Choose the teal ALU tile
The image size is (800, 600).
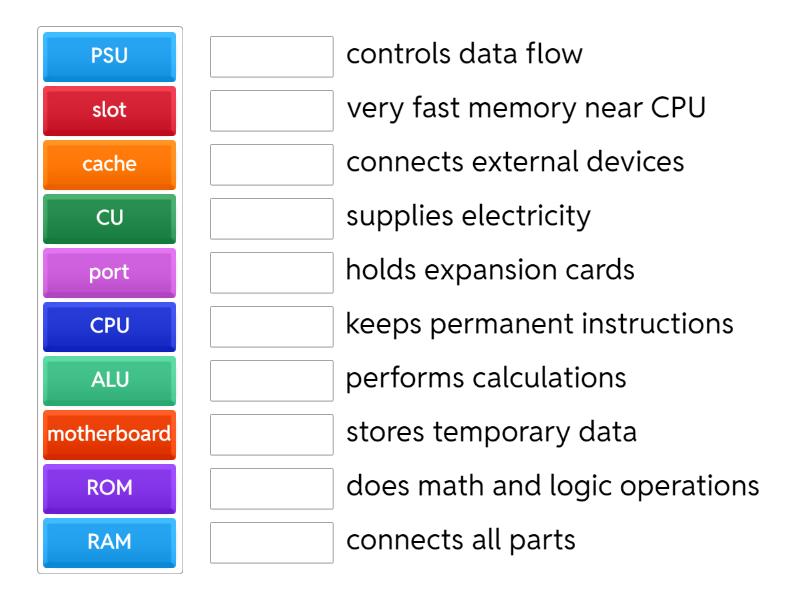point(110,381)
